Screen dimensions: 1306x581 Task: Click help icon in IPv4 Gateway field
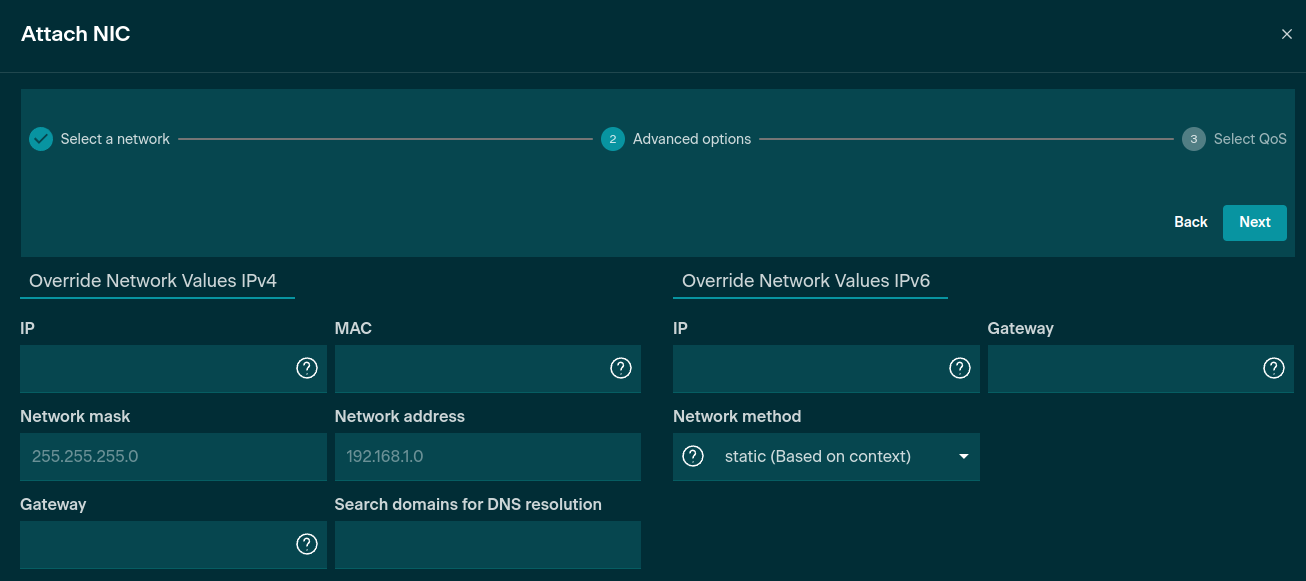click(x=307, y=544)
